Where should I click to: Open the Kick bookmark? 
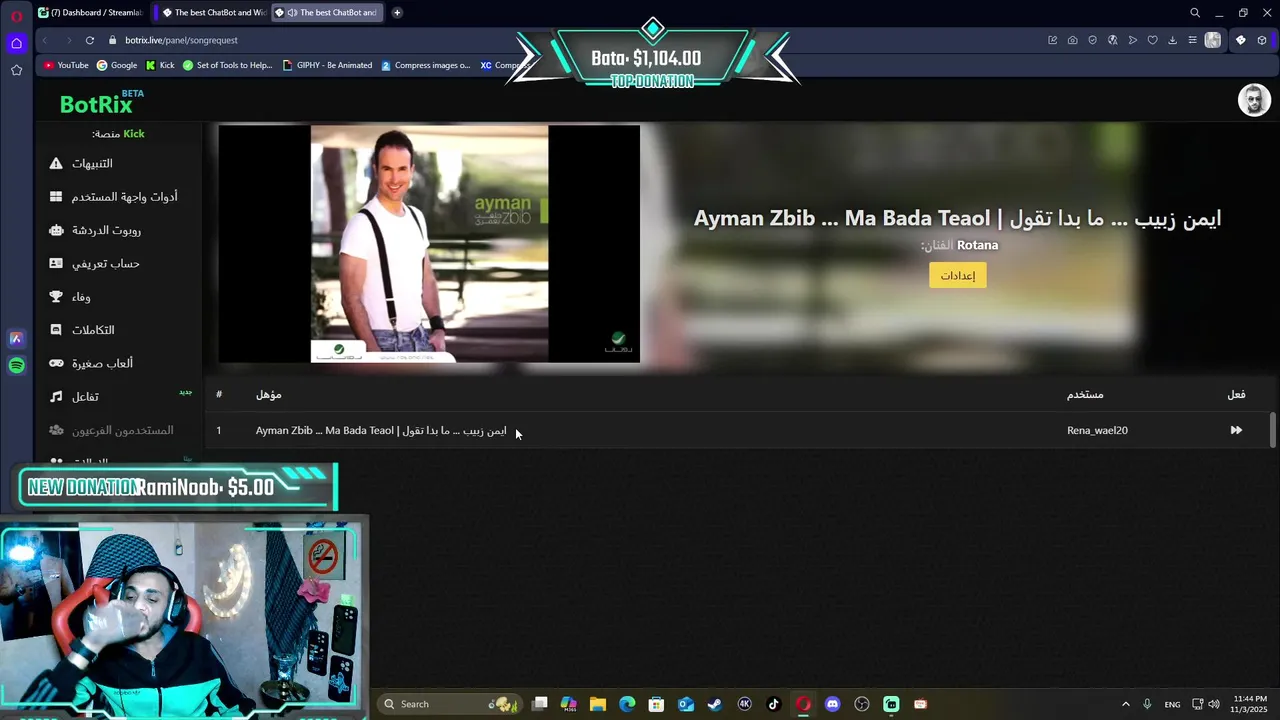click(x=160, y=65)
